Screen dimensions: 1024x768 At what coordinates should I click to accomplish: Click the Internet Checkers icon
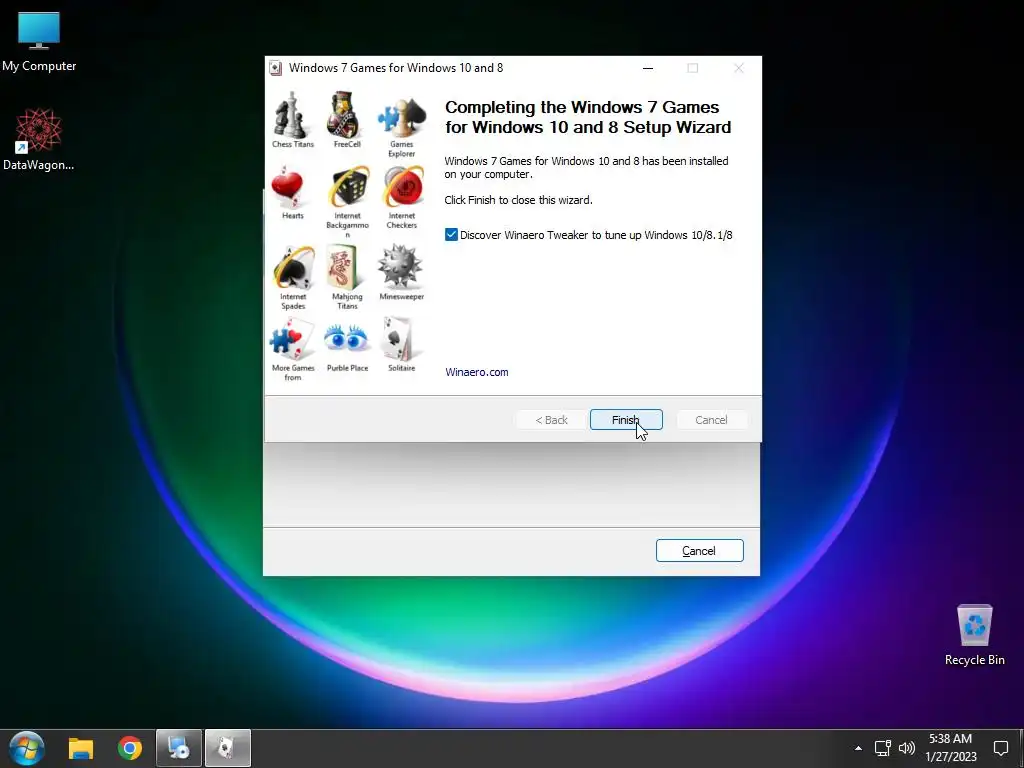402,187
